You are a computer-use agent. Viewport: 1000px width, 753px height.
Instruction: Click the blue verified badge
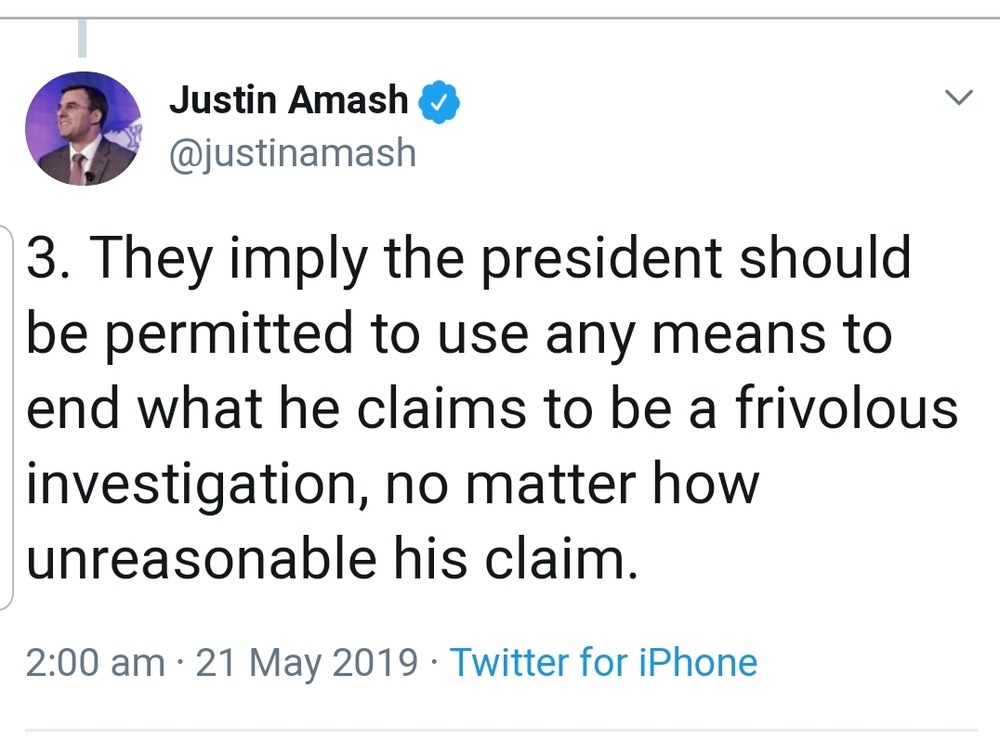tap(438, 100)
